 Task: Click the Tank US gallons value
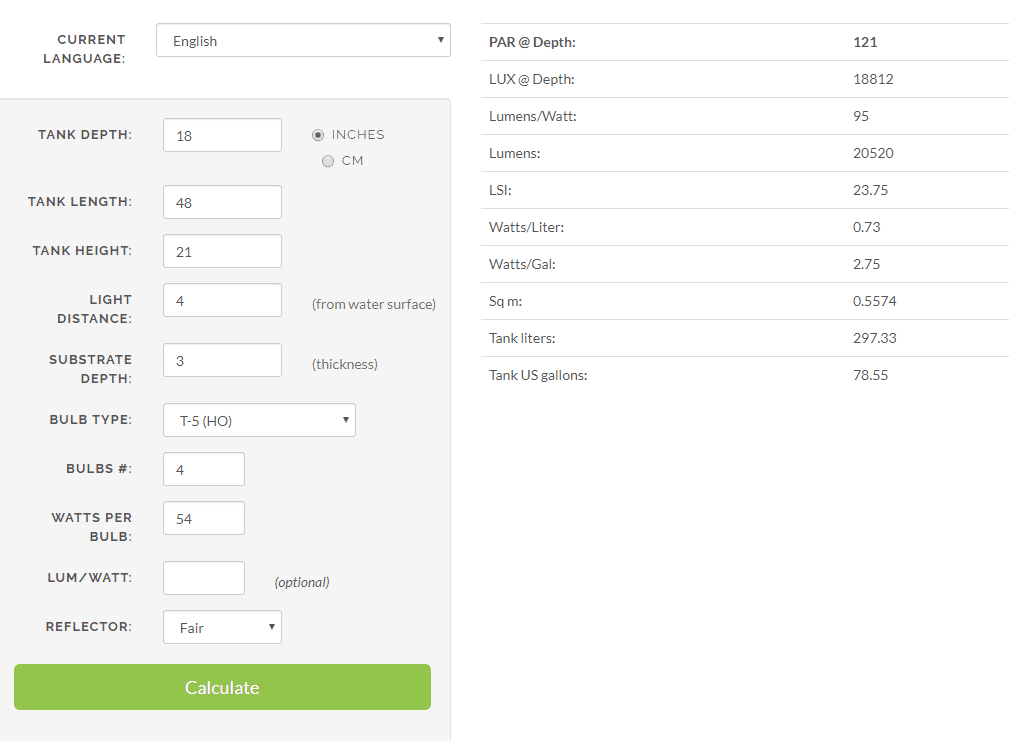870,375
